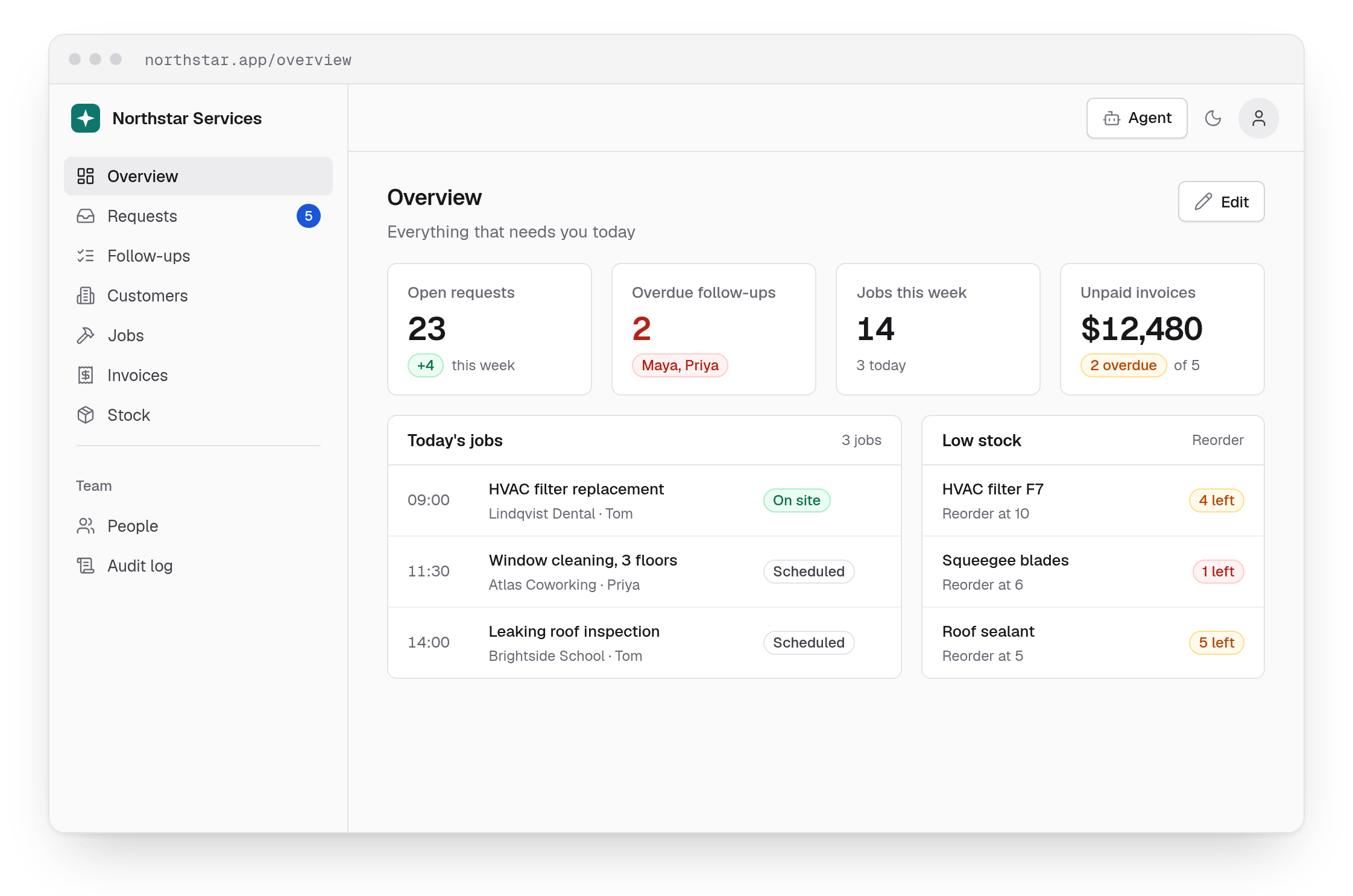Click the northstar.app/overview address bar

pyautogui.click(x=248, y=60)
